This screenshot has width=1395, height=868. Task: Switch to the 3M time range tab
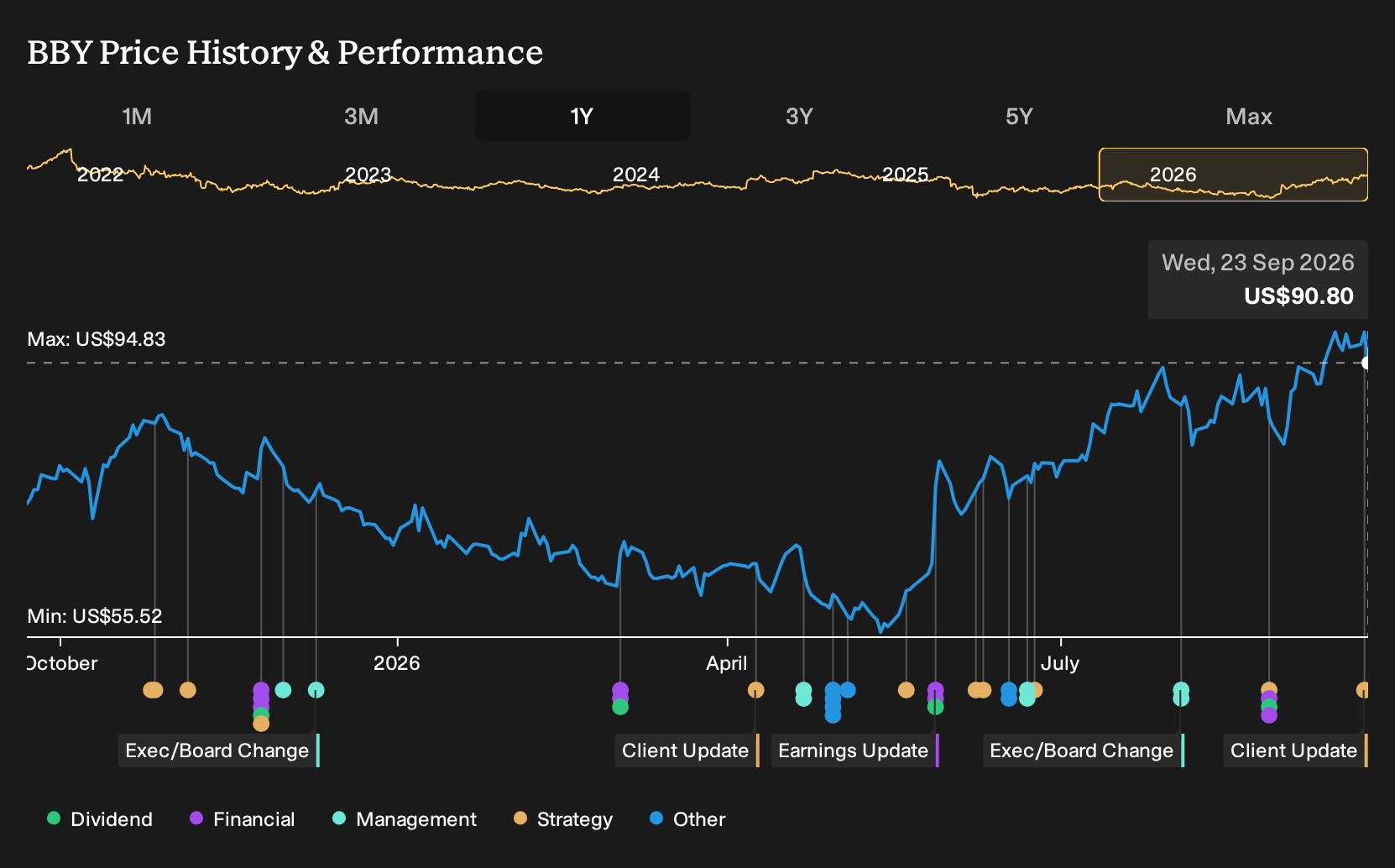(x=361, y=116)
